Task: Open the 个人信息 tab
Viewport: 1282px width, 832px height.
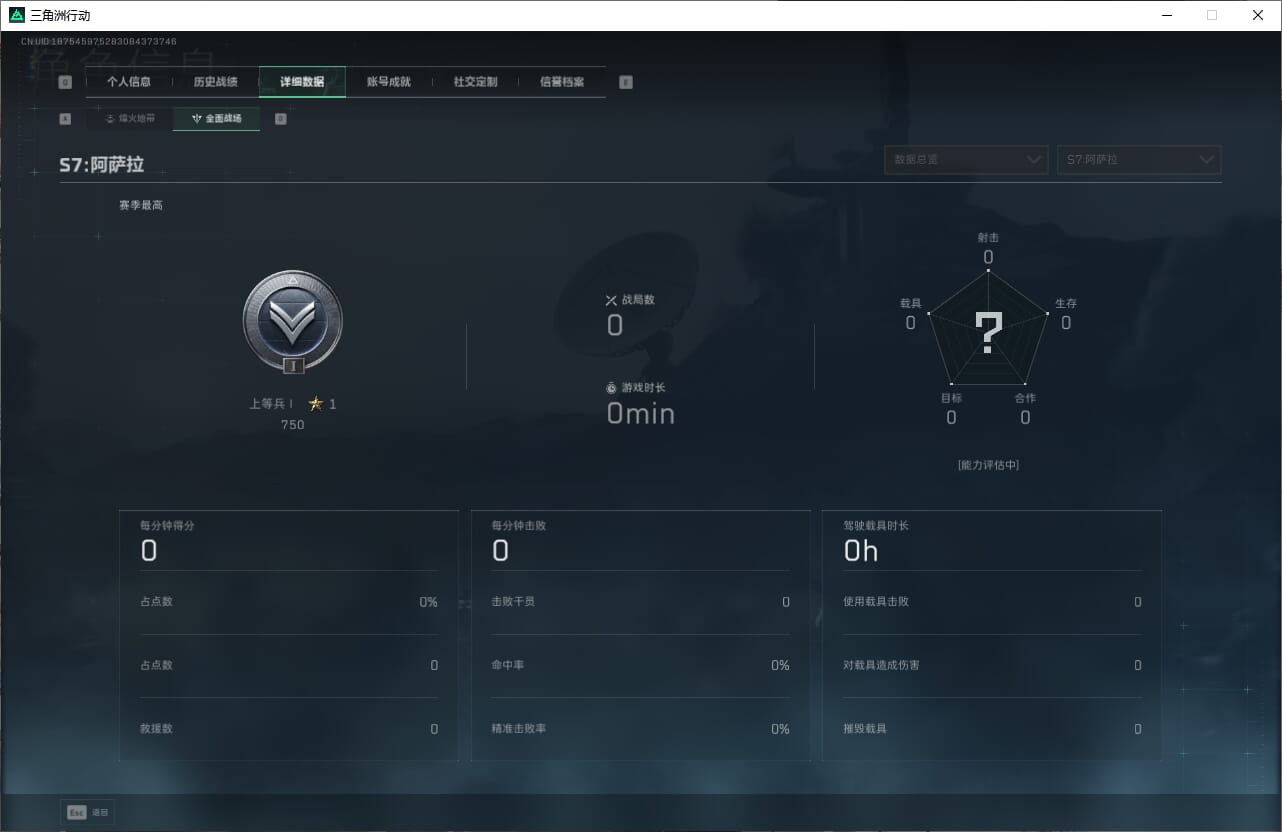Action: click(129, 82)
